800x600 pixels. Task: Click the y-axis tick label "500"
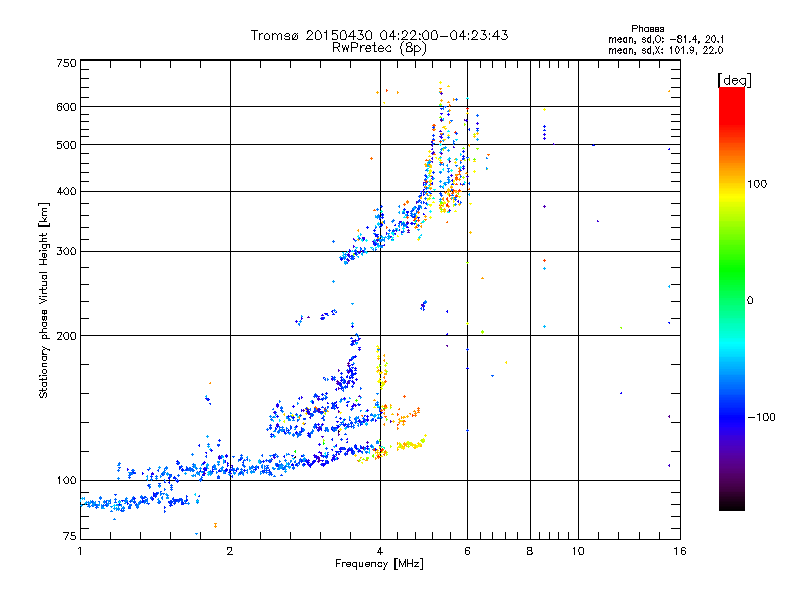66,145
